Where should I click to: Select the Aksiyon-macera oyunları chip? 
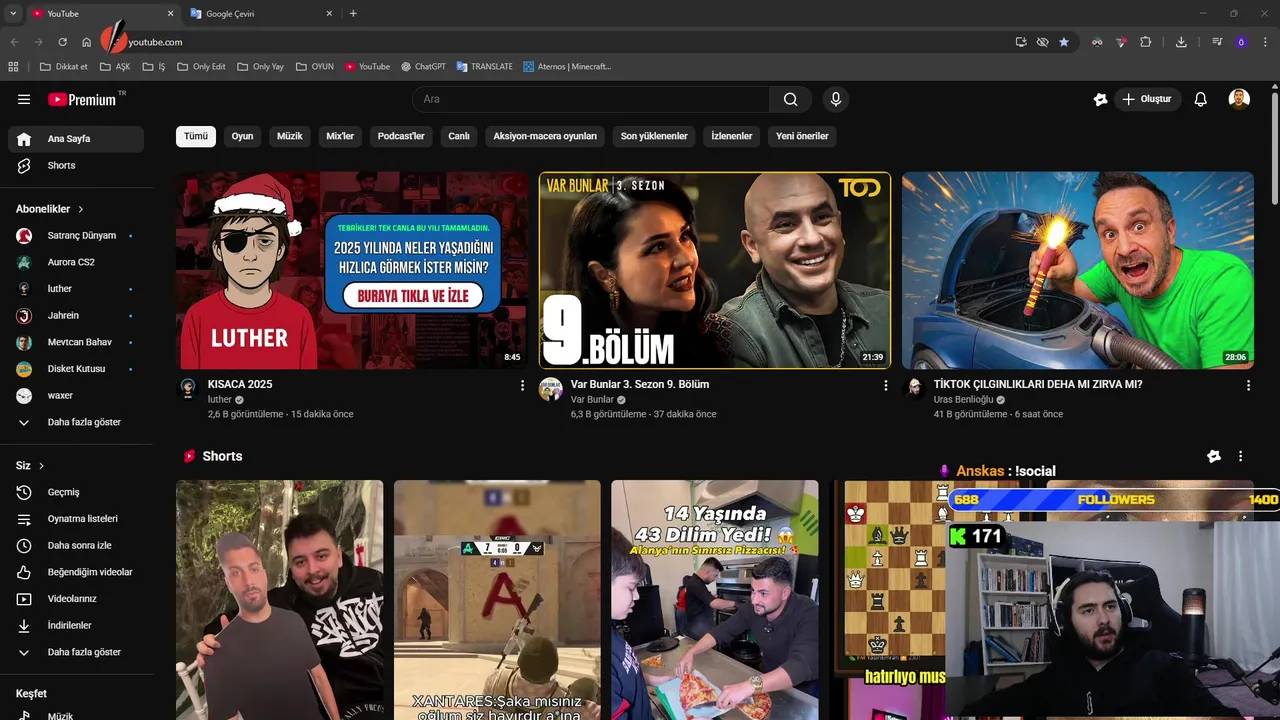[545, 136]
